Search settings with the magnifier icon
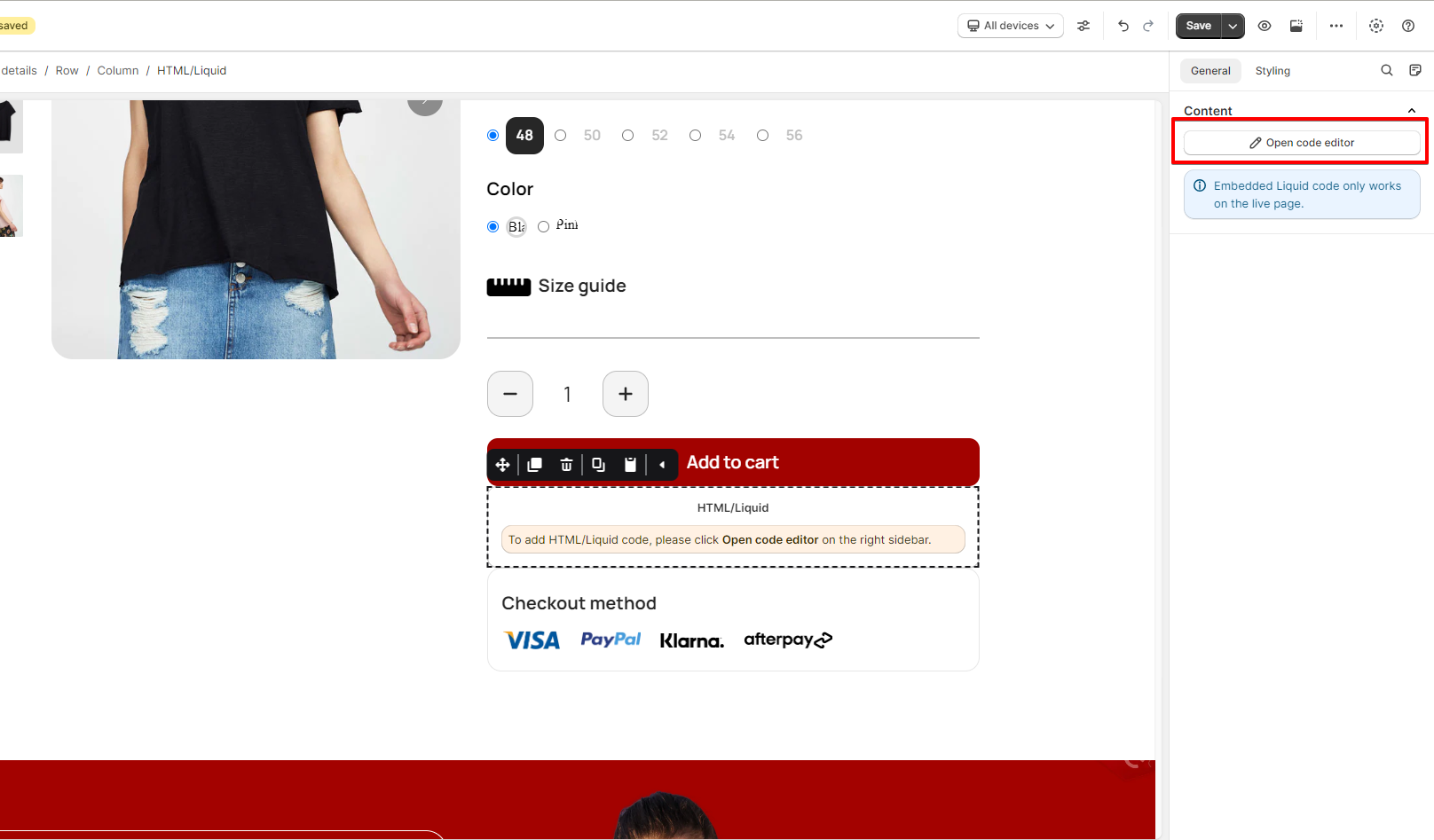This screenshot has width=1434, height=840. point(1387,70)
